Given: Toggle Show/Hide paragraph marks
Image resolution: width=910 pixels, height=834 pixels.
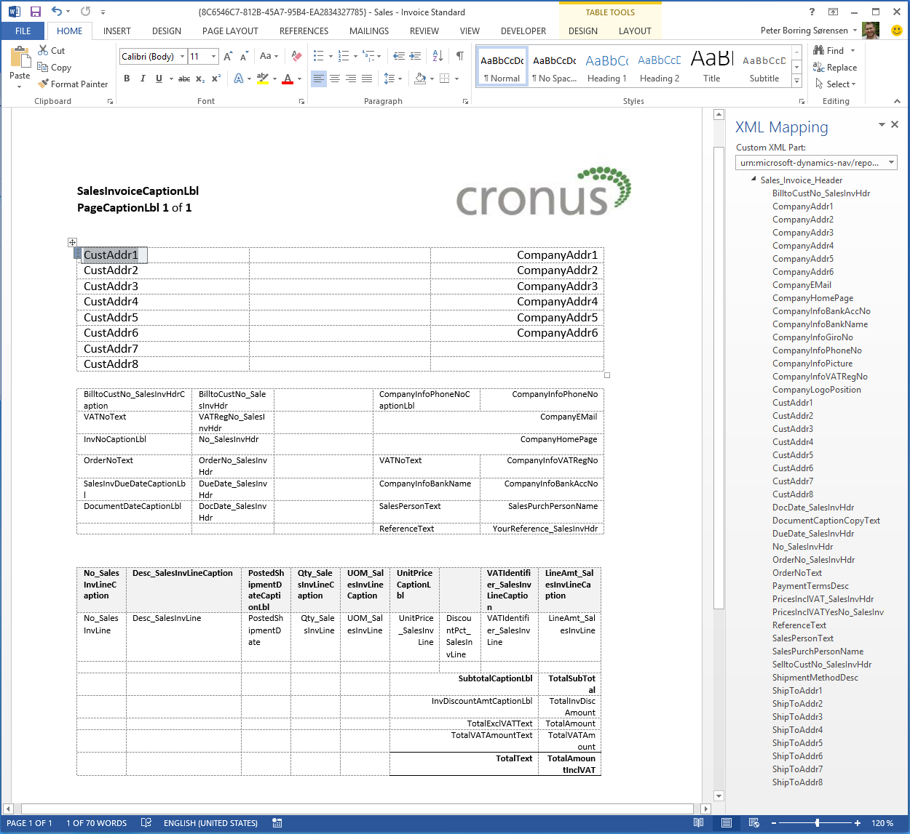Looking at the screenshot, I should click(x=460, y=56).
